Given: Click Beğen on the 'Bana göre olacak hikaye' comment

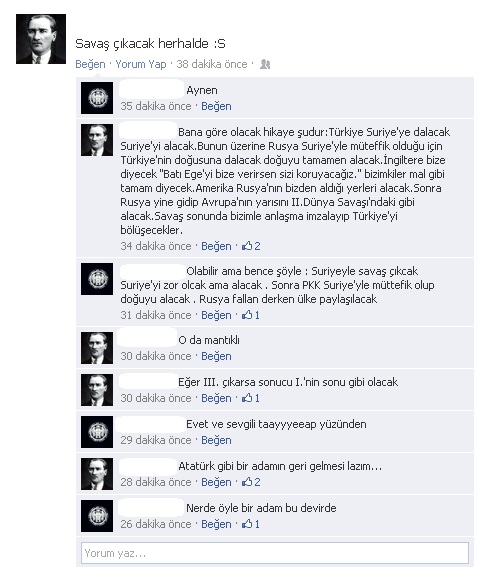Looking at the screenshot, I should tap(216, 246).
